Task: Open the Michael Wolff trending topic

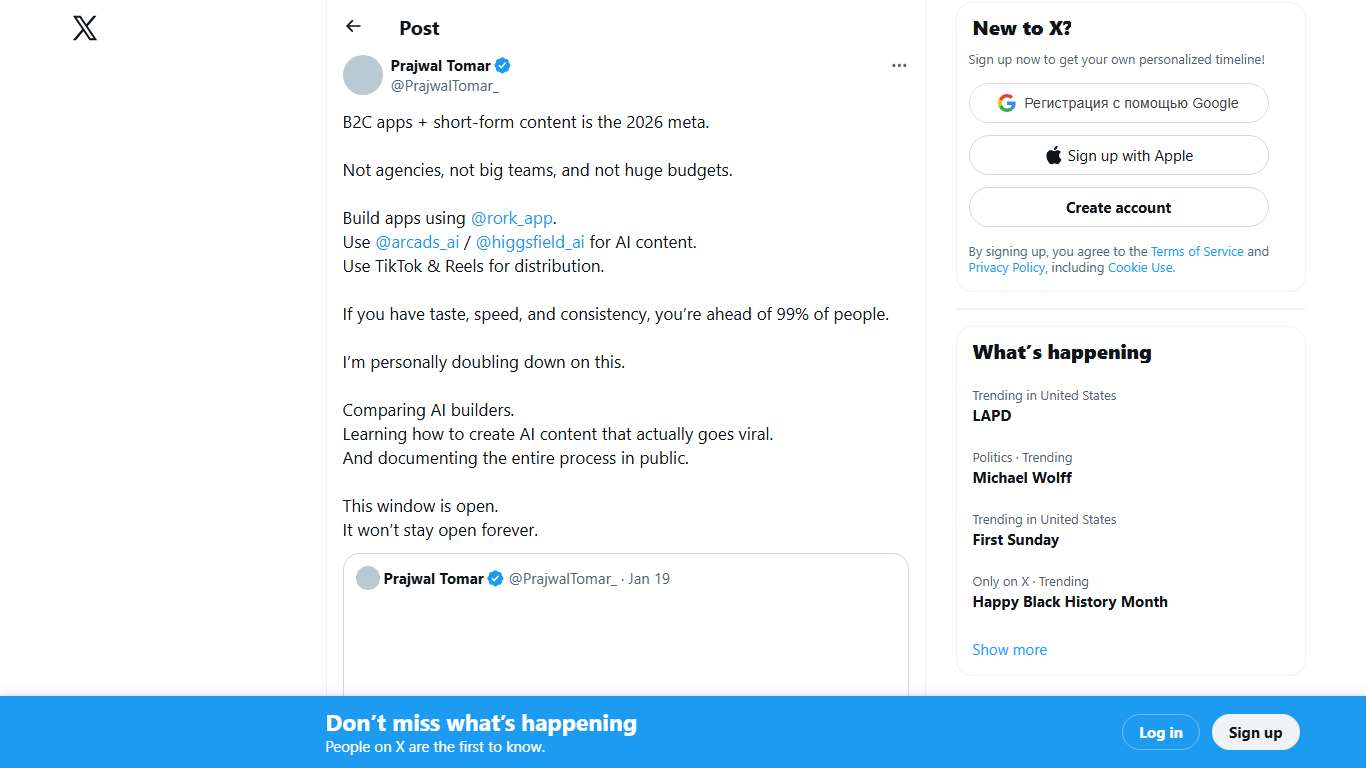Action: tap(1022, 478)
